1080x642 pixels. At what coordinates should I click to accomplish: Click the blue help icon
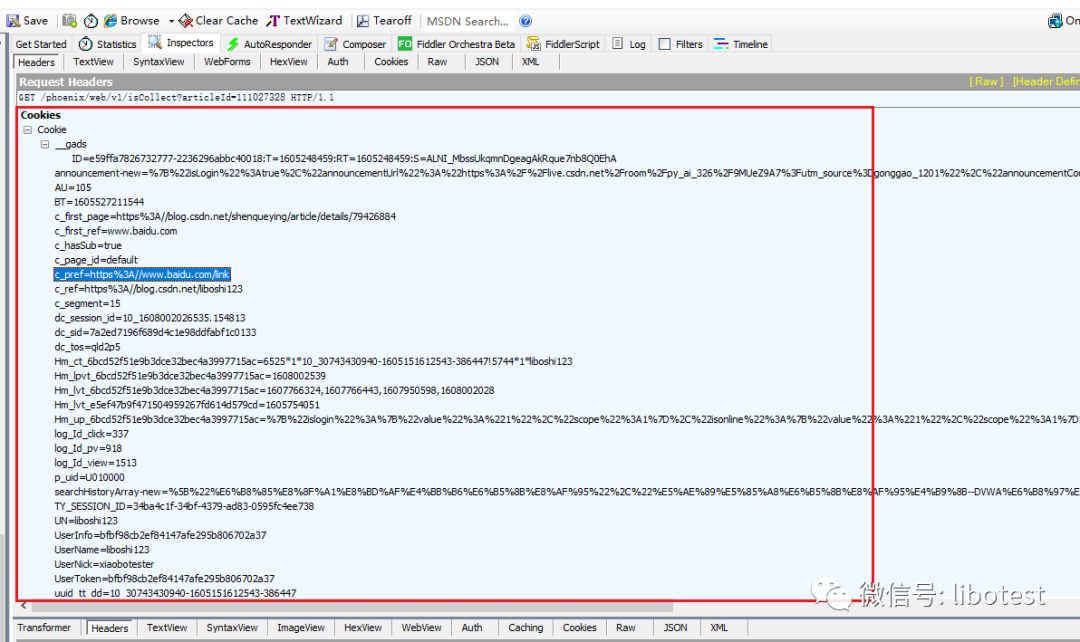[526, 21]
